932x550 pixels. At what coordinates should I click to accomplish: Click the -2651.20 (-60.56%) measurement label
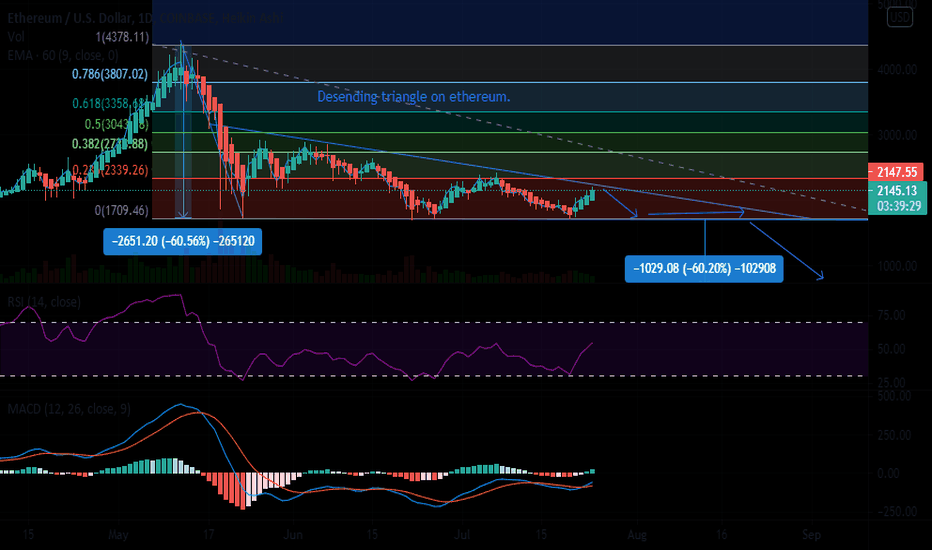point(182,241)
